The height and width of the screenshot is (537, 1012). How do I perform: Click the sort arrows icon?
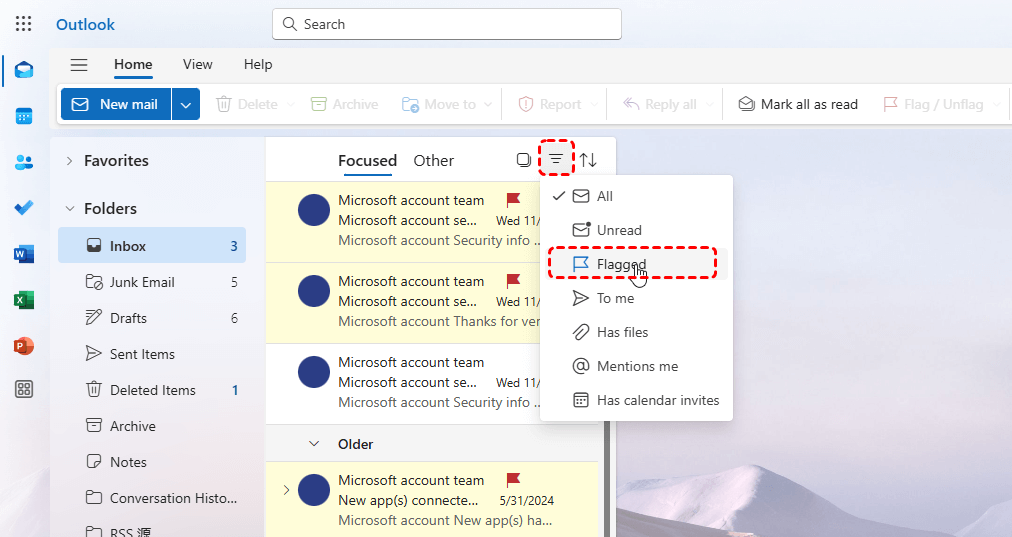pyautogui.click(x=588, y=160)
